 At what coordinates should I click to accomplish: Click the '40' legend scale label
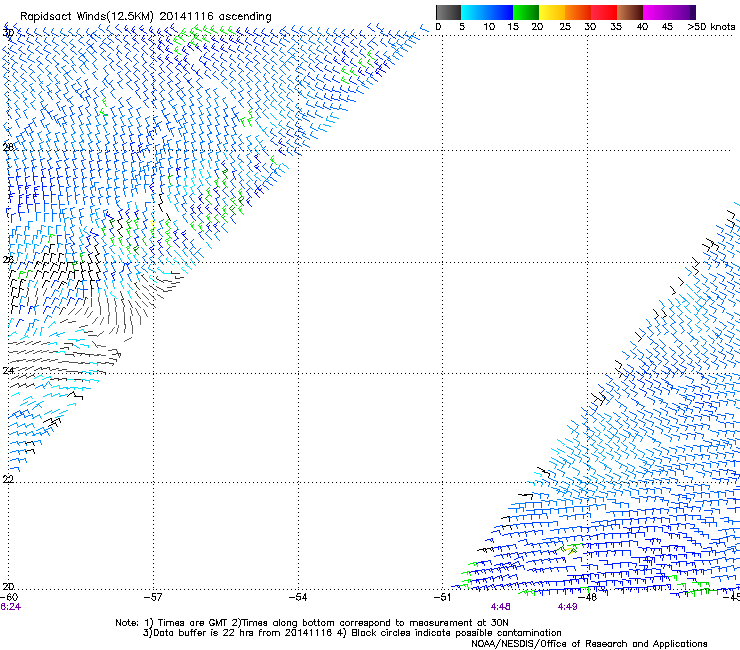pos(642,27)
